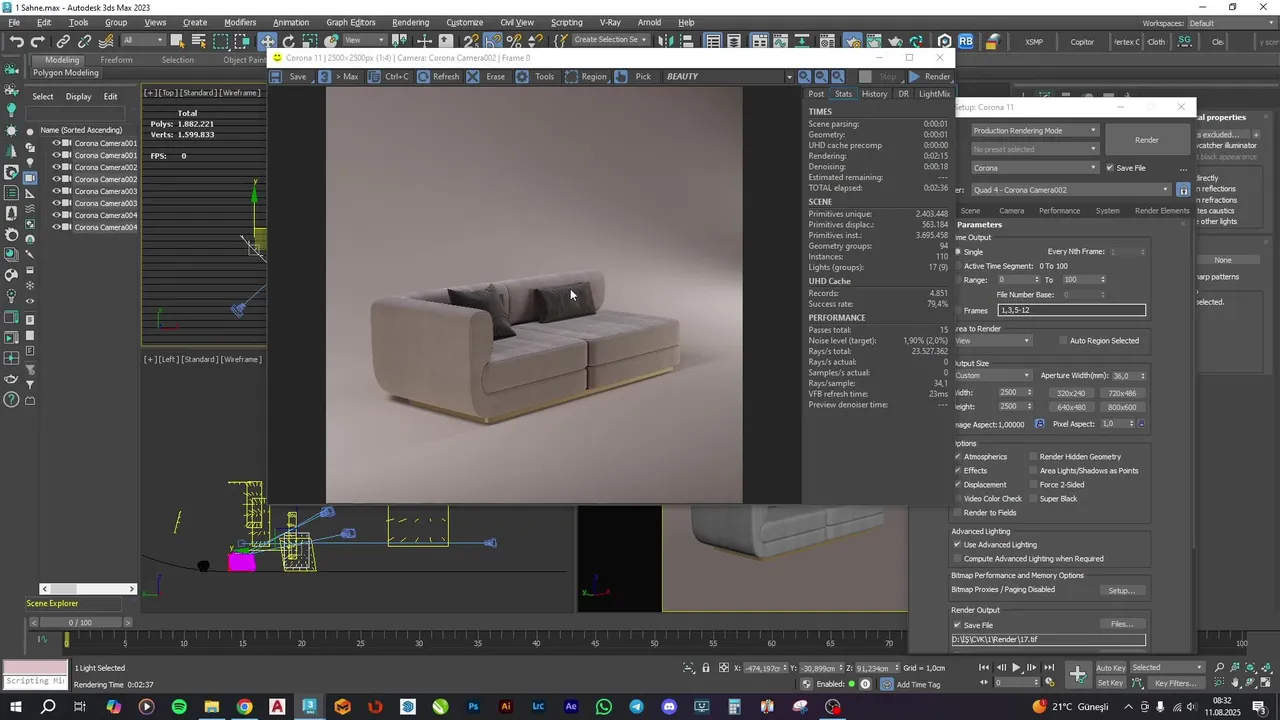1280x720 pixels.
Task: Open the Modifiers menu
Action: (x=240, y=22)
